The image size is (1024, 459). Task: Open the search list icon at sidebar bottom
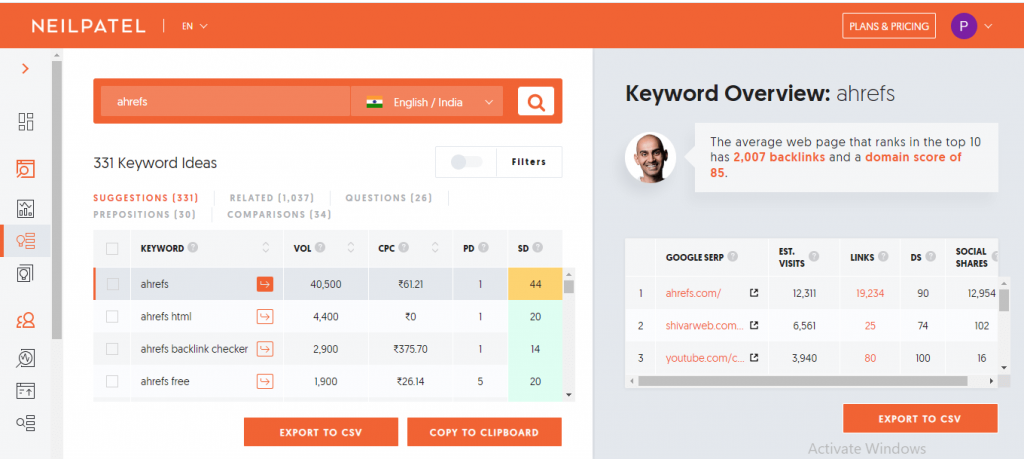tap(25, 422)
